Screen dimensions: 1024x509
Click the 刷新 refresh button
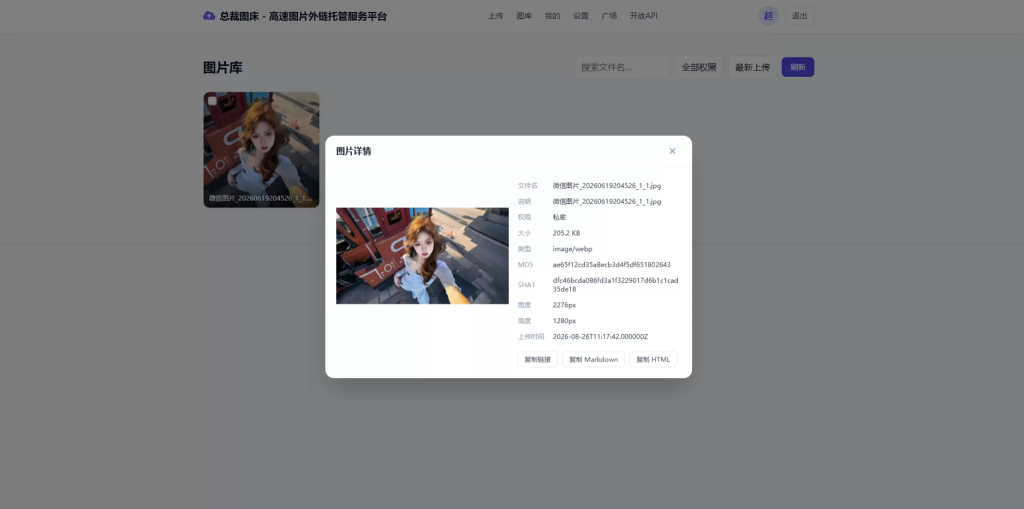pos(797,67)
